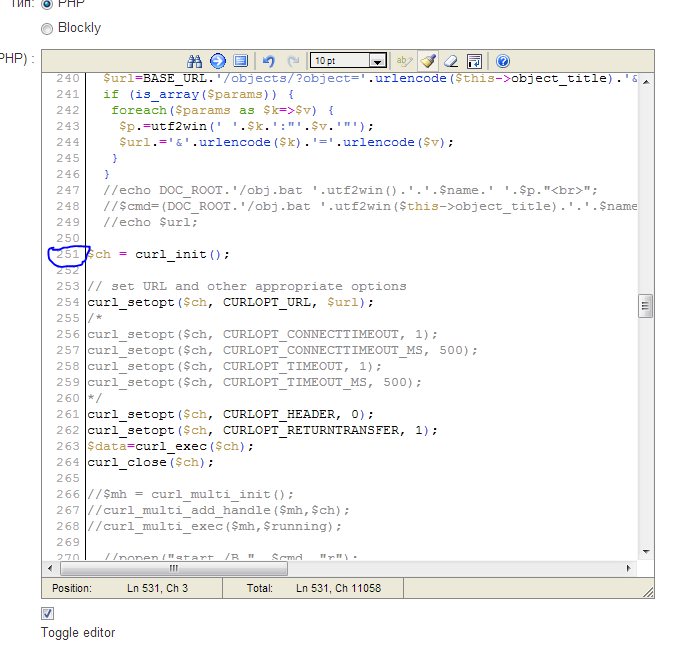Click the $p.=utf2win line
The width and height of the screenshot is (673, 650).
pos(246,126)
